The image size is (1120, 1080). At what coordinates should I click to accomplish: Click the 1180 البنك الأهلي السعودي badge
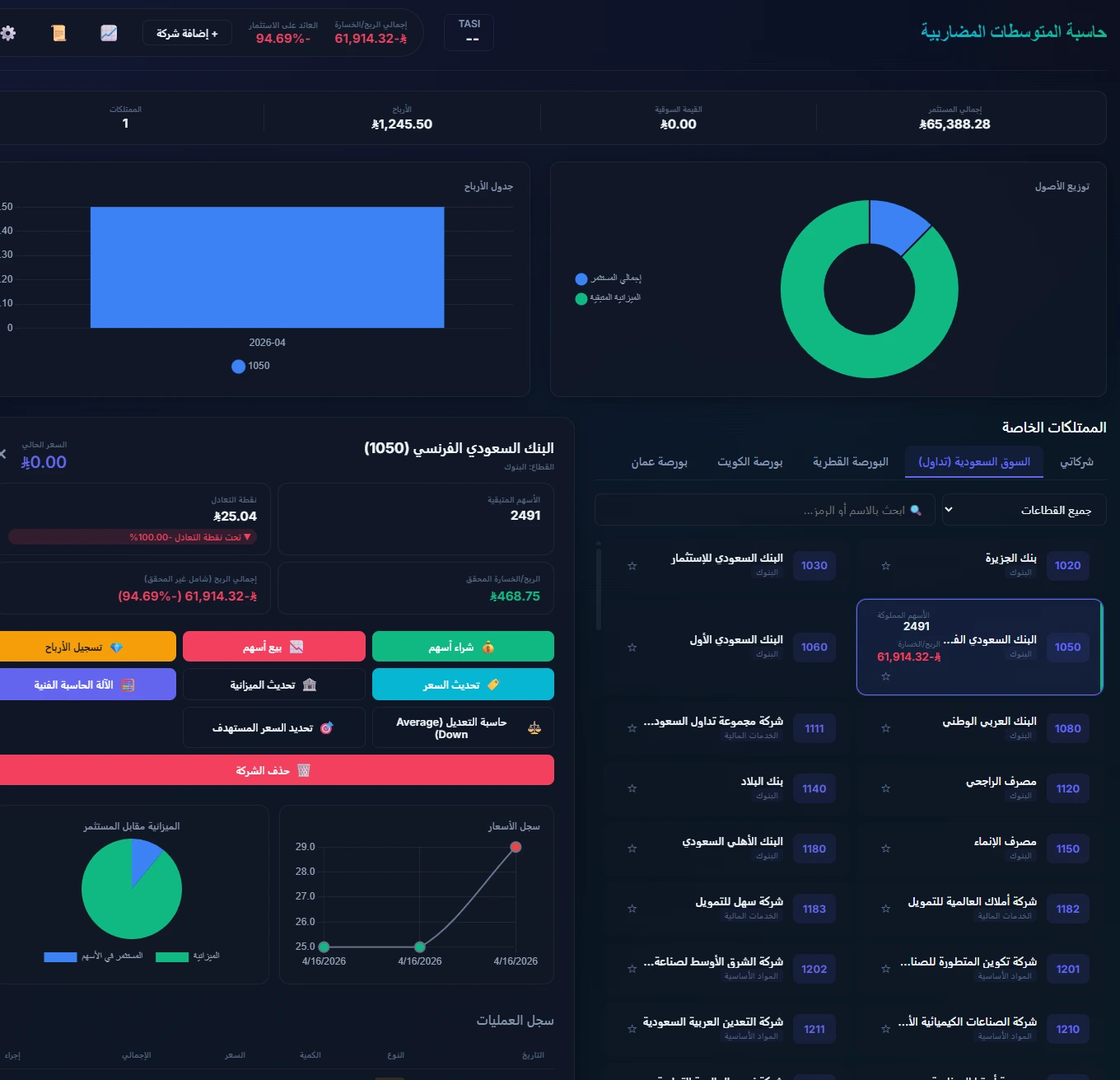click(814, 849)
